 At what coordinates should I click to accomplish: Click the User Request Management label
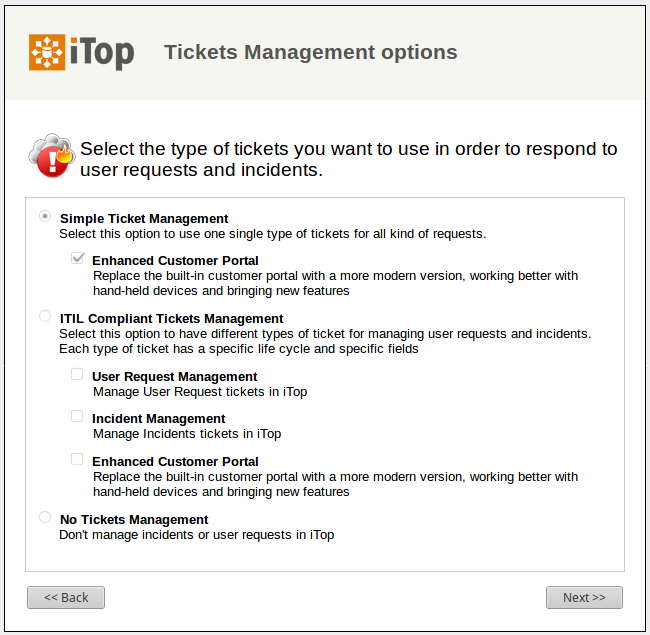click(174, 376)
